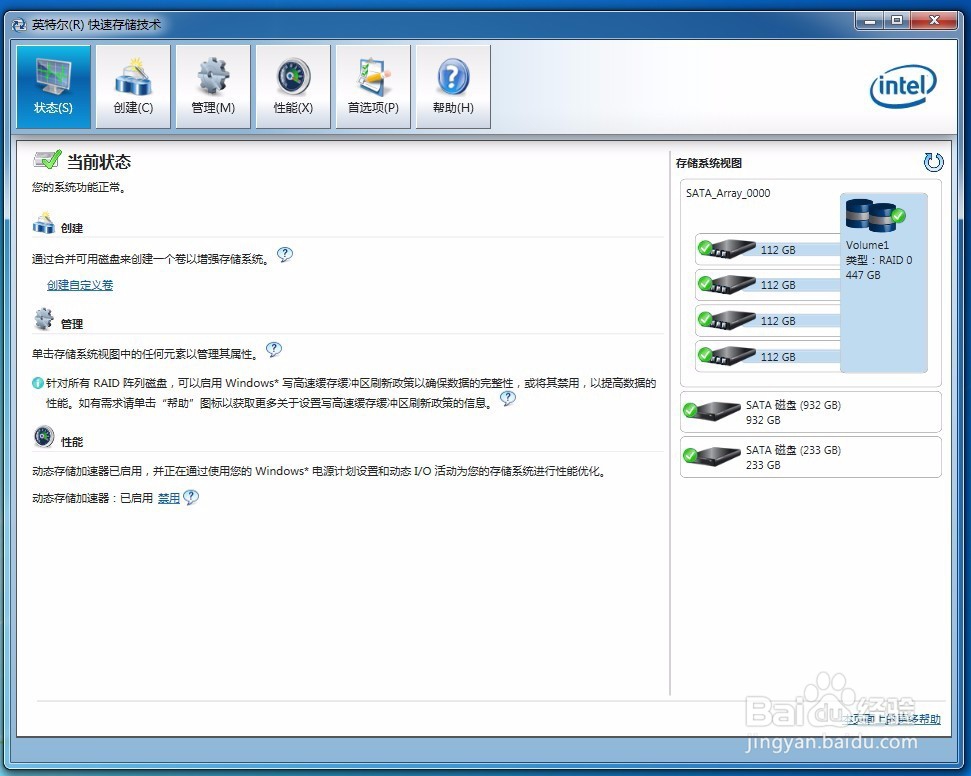Click the 447 GB volume size text
971x776 pixels.
coord(863,275)
